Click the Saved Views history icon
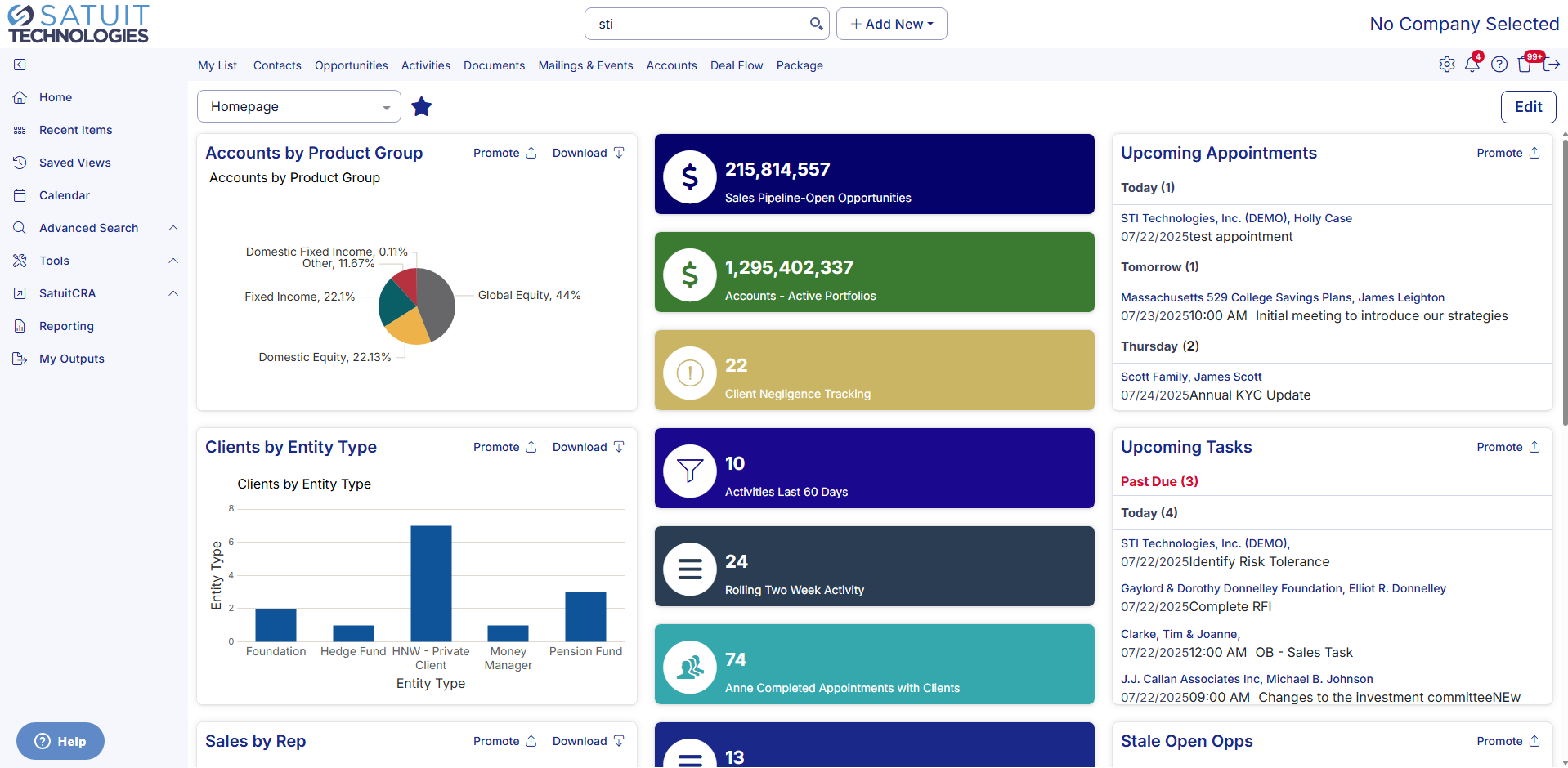This screenshot has width=1568, height=768. pyautogui.click(x=20, y=163)
